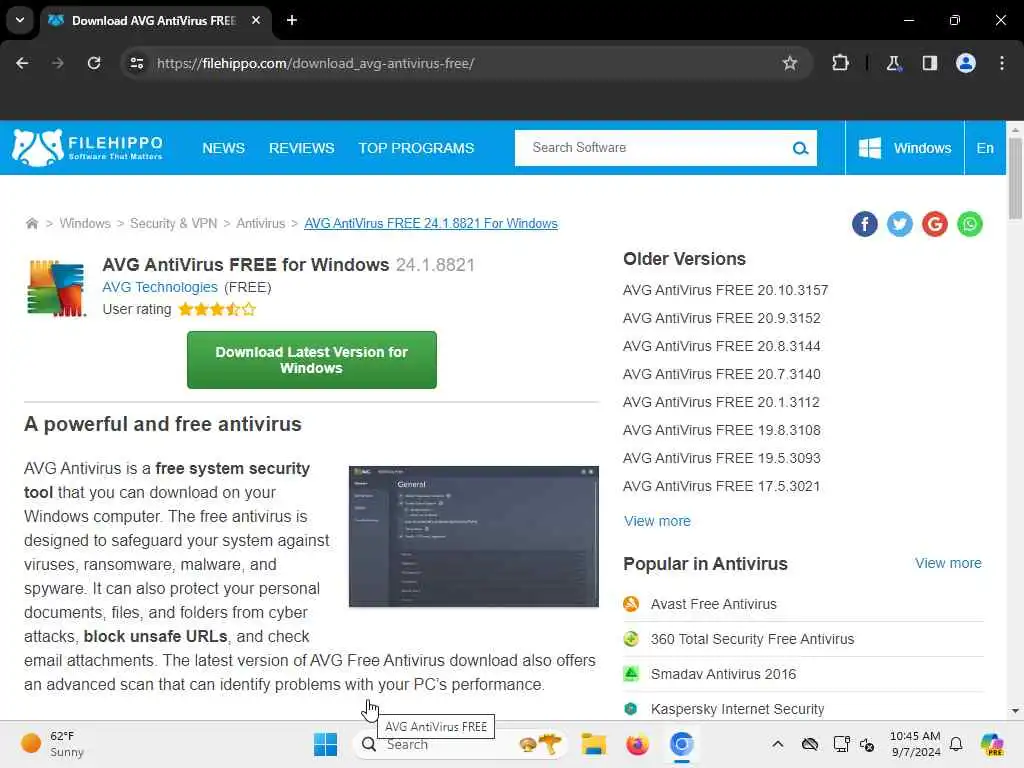Select the Download AVG AntiVirus FREE tab
Viewport: 1024px width, 768px height.
[x=154, y=20]
